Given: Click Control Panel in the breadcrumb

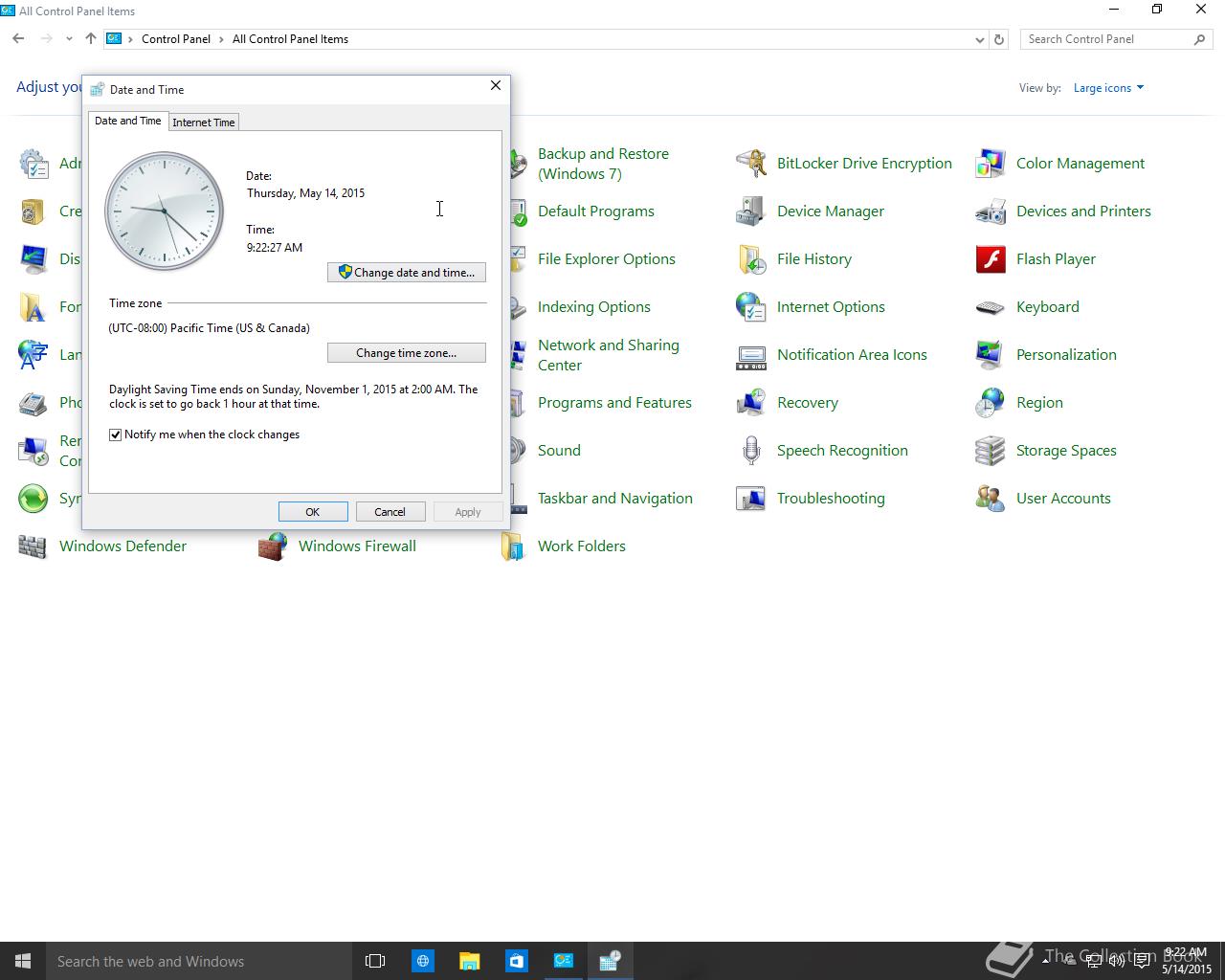Looking at the screenshot, I should pyautogui.click(x=176, y=39).
